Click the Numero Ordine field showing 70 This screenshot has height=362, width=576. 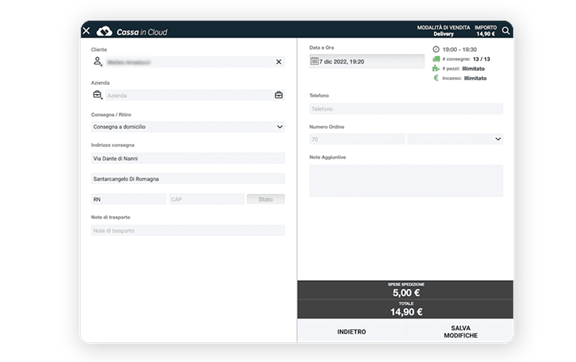coord(357,139)
